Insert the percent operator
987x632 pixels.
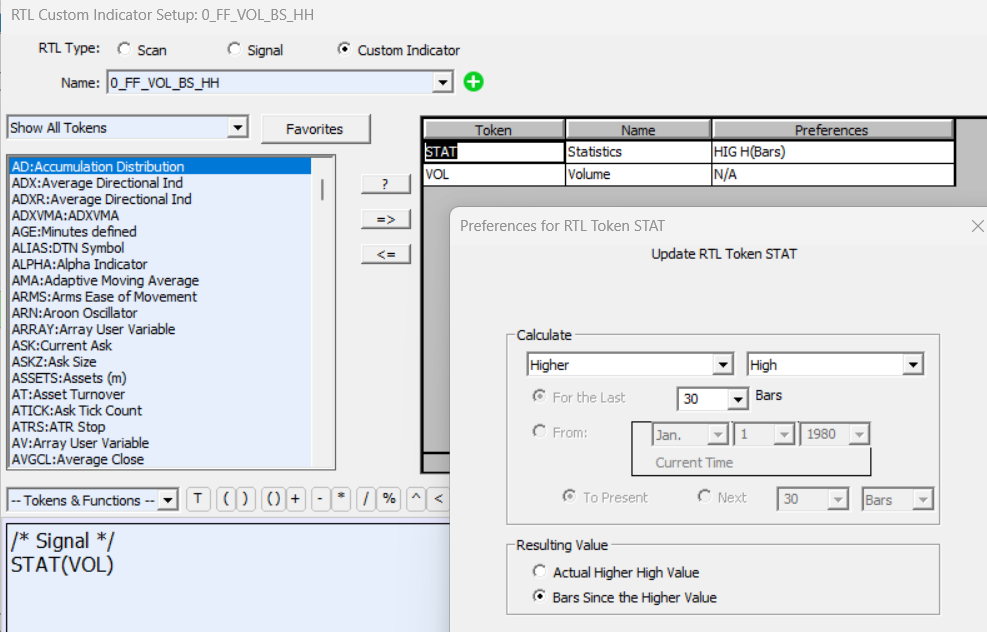coord(389,499)
